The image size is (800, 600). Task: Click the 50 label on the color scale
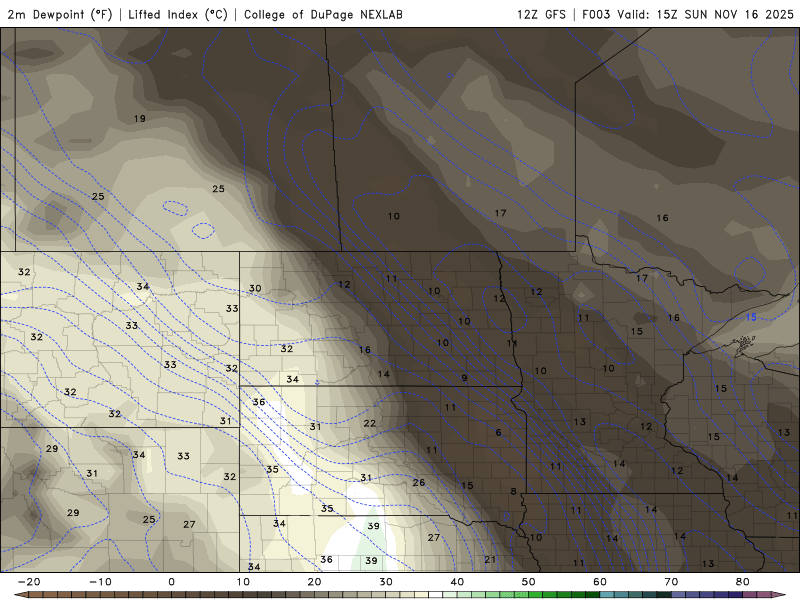coord(529,582)
